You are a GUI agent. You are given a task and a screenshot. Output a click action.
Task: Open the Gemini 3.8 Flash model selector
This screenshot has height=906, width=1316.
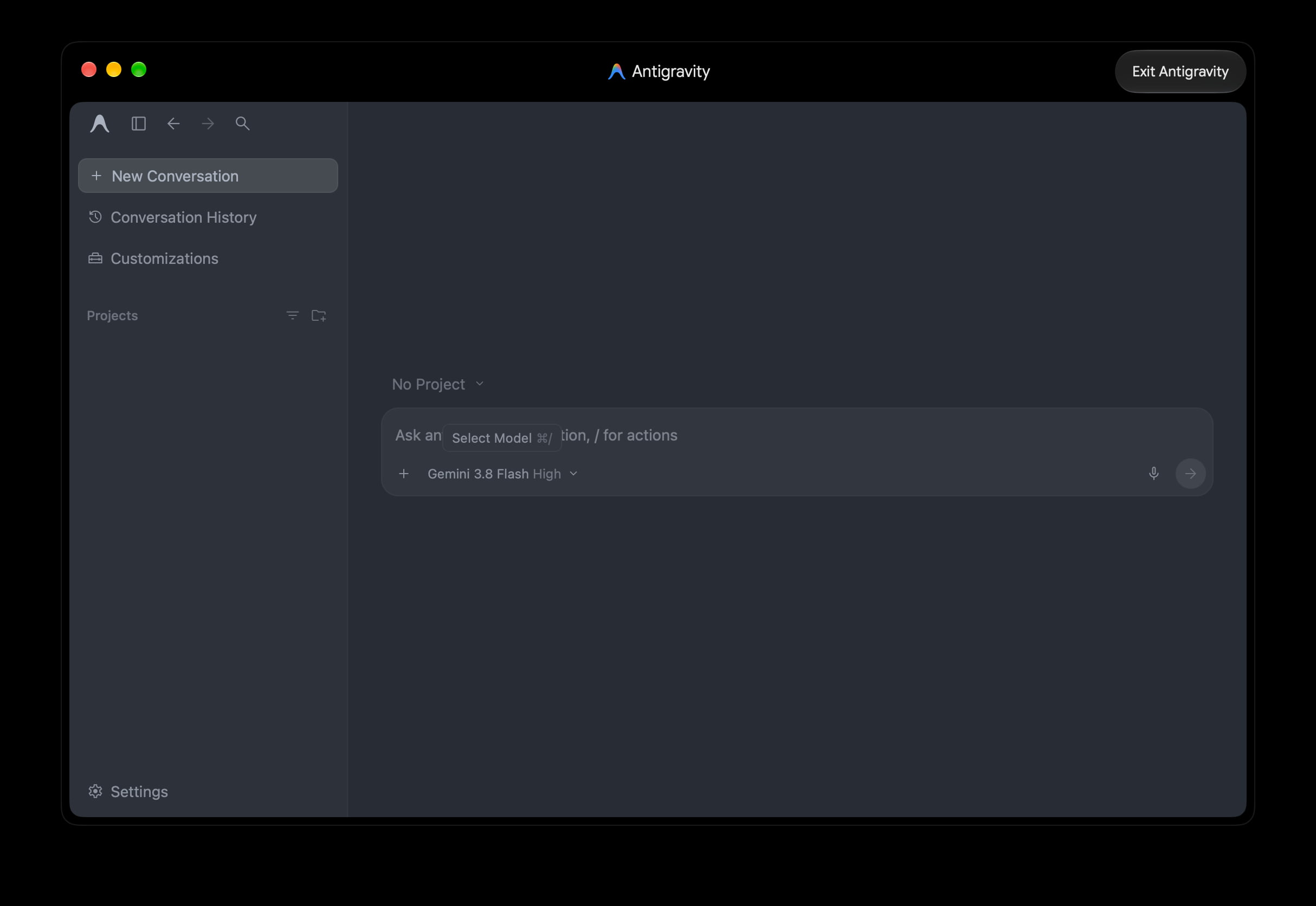pyautogui.click(x=502, y=474)
